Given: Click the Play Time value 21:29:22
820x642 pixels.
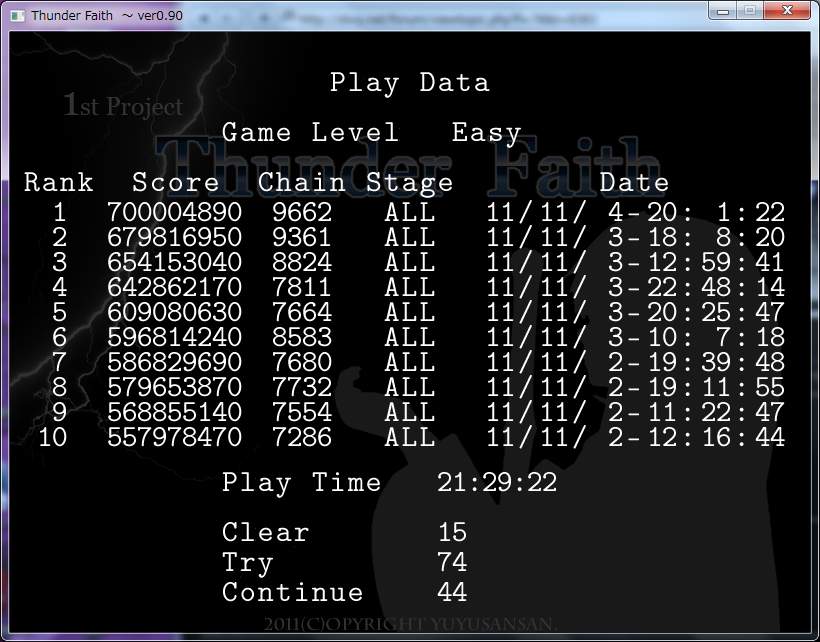Looking at the screenshot, I should click(x=497, y=483).
